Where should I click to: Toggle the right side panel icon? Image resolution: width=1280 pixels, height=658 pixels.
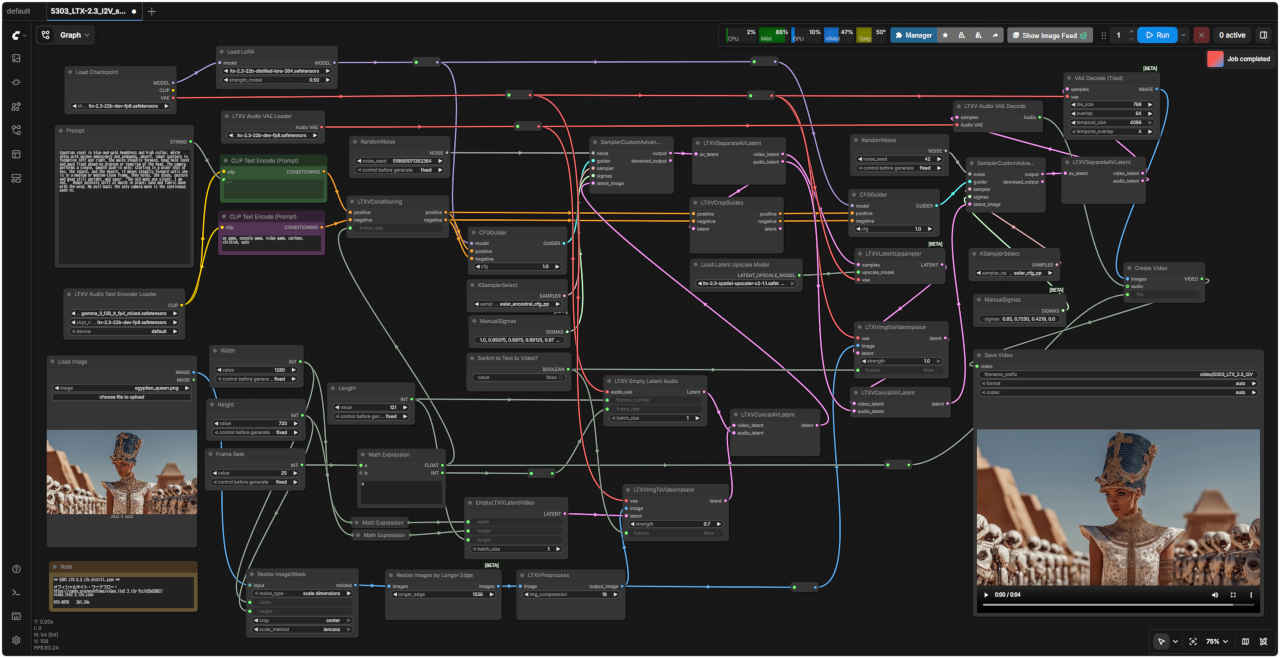tap(1263, 35)
